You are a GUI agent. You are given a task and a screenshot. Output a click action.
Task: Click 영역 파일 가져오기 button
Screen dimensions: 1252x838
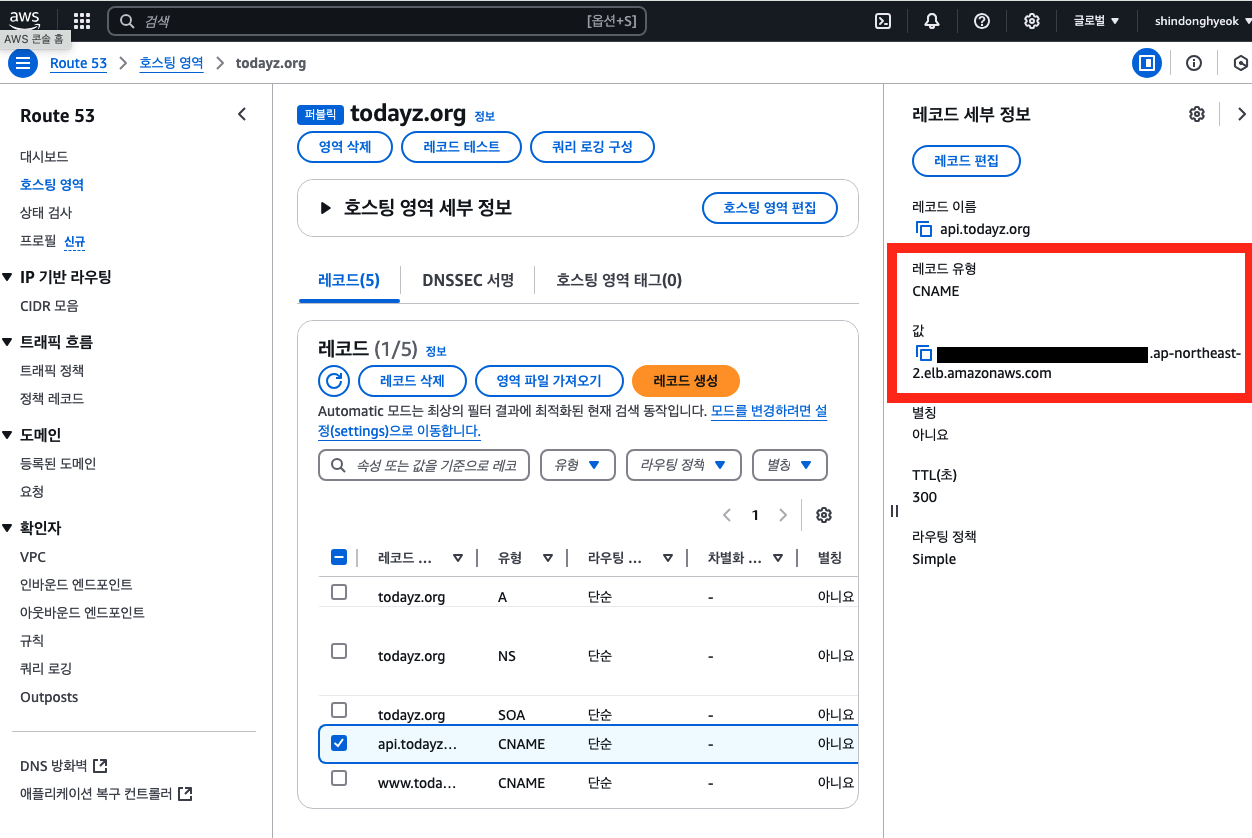coord(550,381)
